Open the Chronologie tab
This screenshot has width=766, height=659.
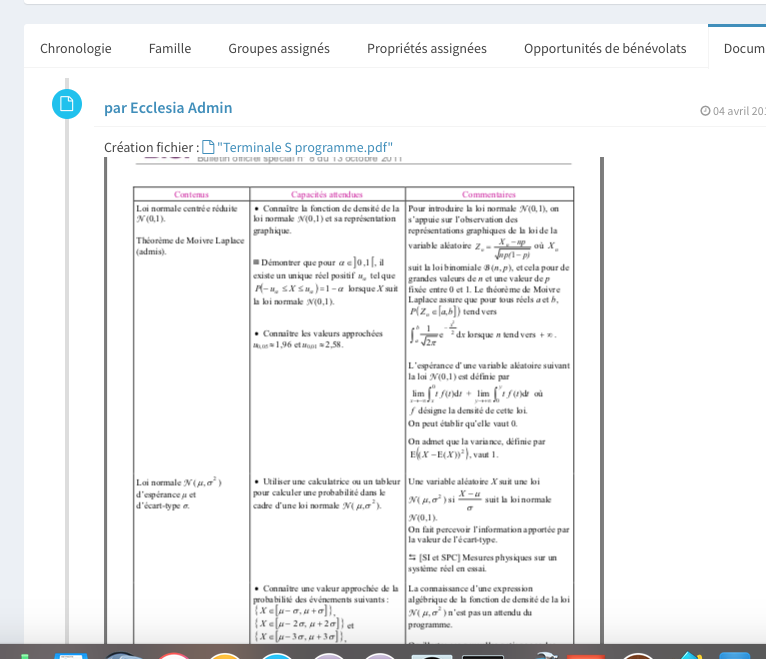click(76, 48)
